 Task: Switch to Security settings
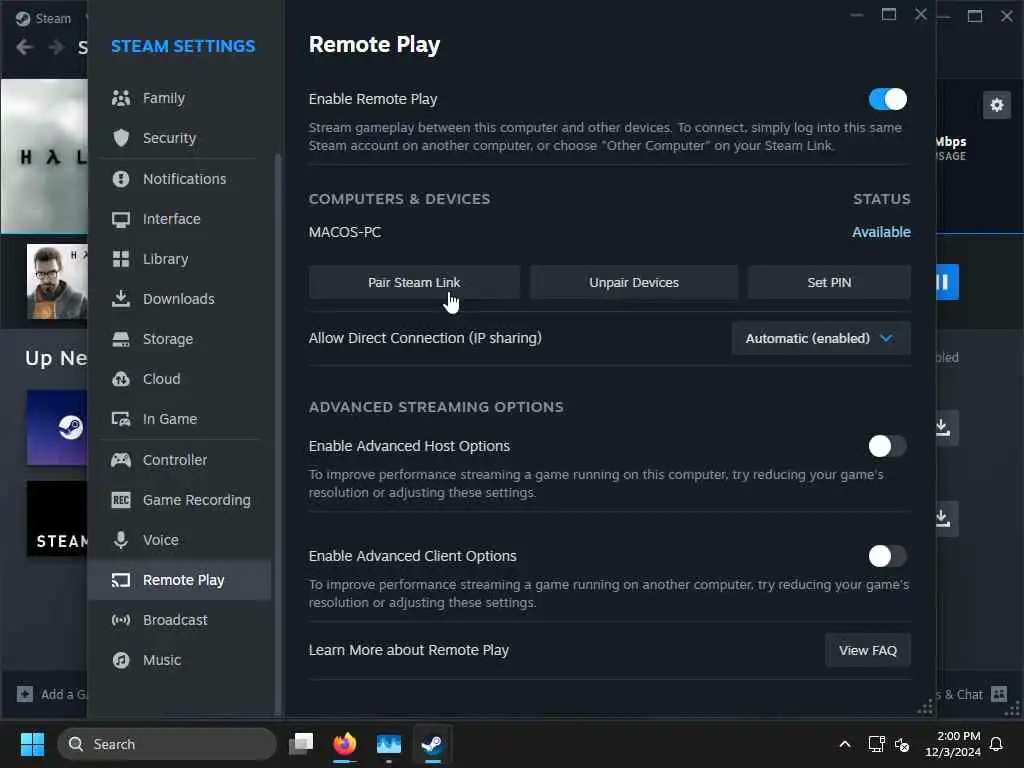[x=180, y=138]
